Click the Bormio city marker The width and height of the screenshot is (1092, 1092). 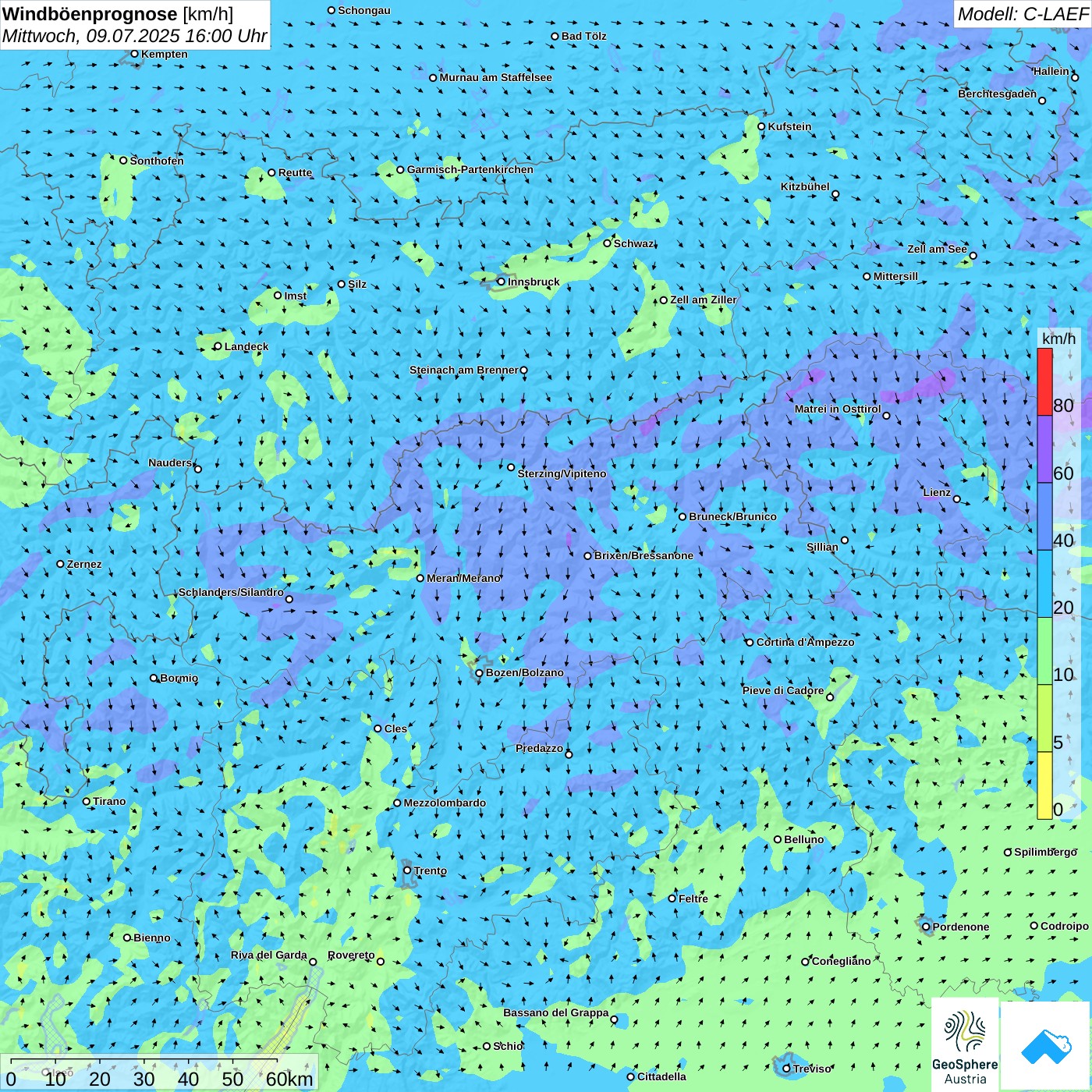(154, 678)
